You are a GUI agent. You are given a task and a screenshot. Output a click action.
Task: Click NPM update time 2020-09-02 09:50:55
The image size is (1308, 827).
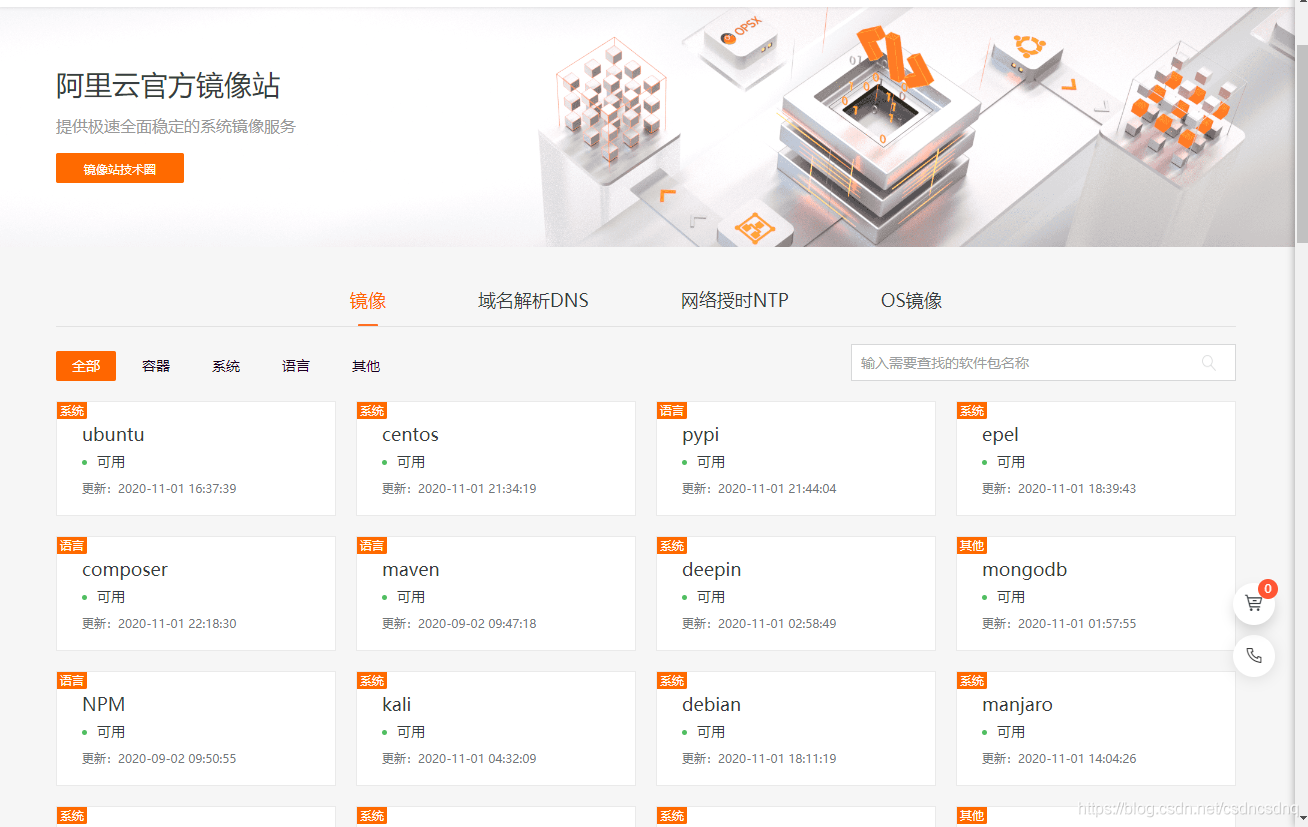pos(177,759)
